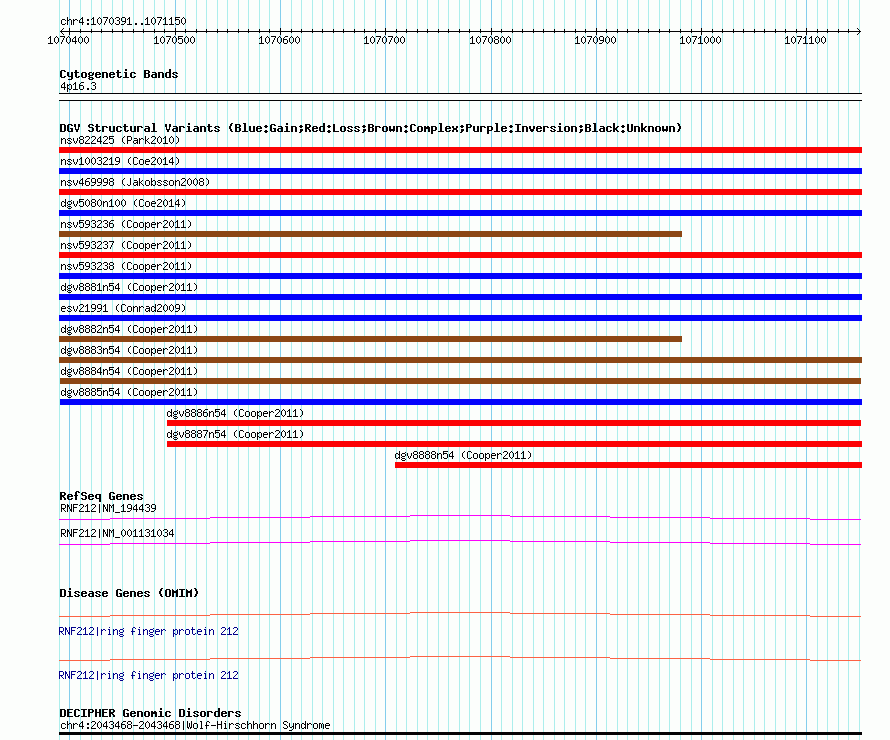This screenshot has width=890, height=740.
Task: Click the blue nsv593238 Cooper2011 bar
Action: 460,276
